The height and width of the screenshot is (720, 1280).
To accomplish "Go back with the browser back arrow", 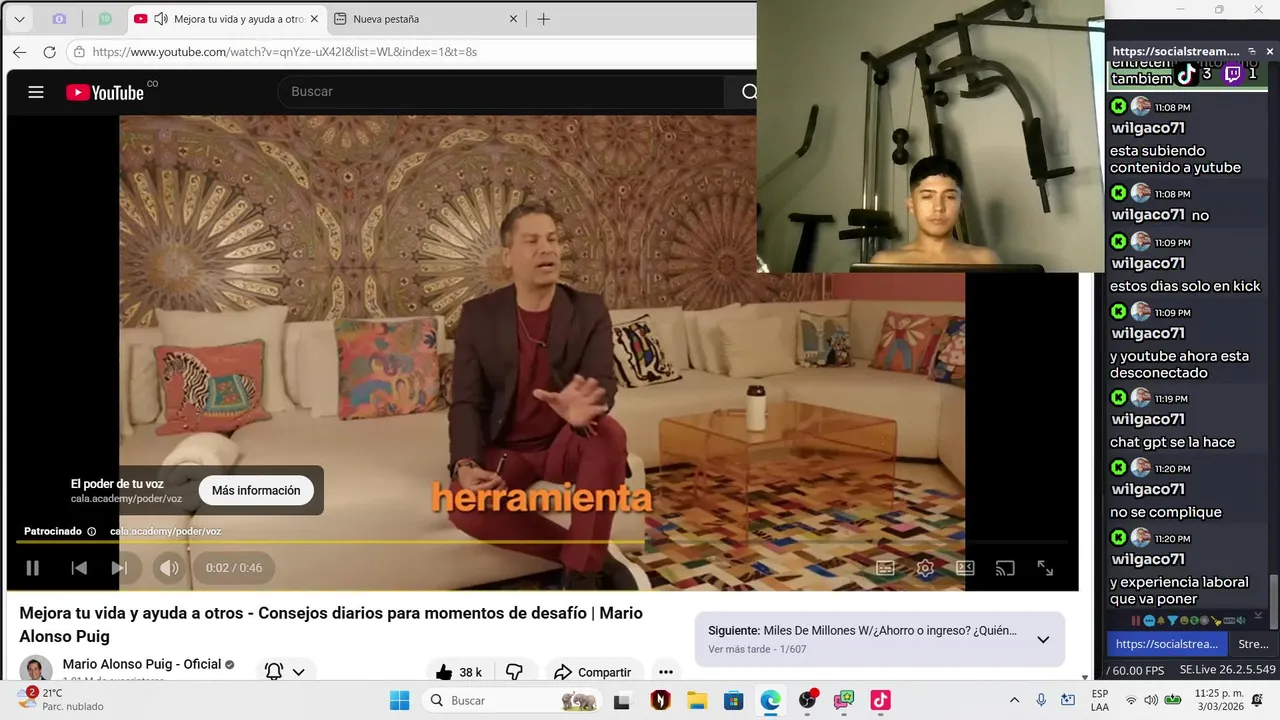I will coord(19,52).
